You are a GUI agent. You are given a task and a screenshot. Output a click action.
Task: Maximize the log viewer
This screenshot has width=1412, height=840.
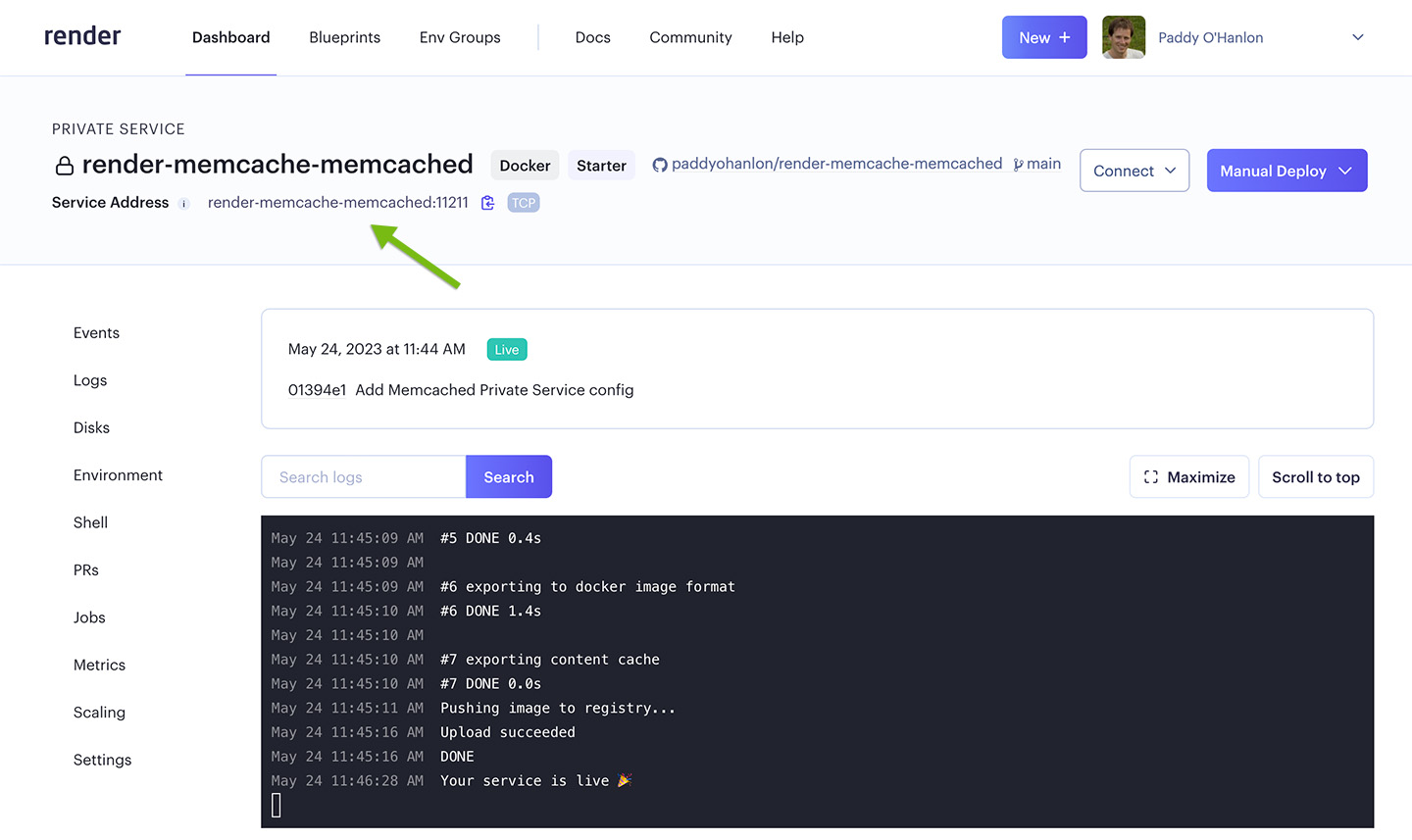coord(1189,476)
